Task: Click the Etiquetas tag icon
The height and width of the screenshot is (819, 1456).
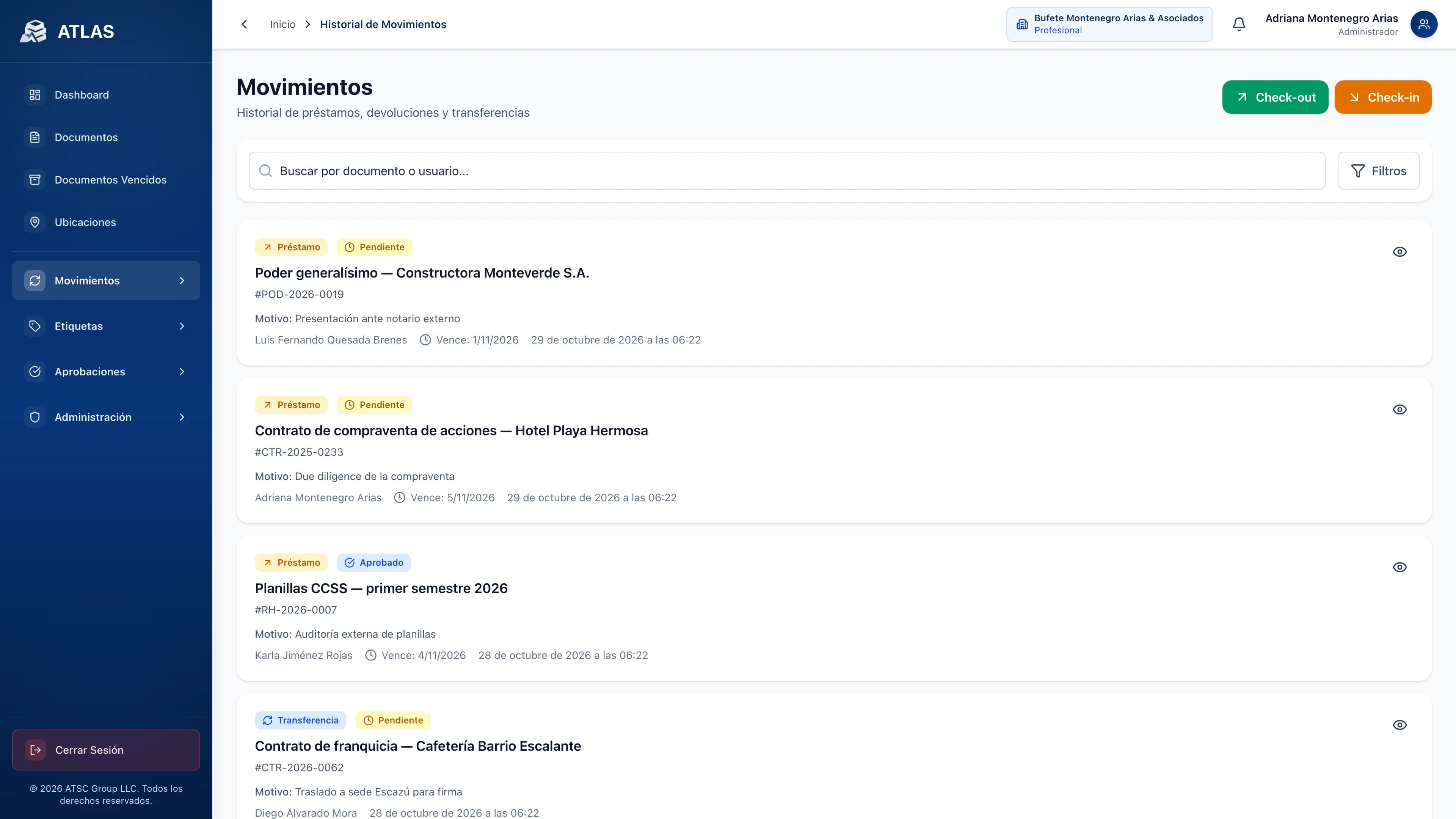Action: coord(35,326)
